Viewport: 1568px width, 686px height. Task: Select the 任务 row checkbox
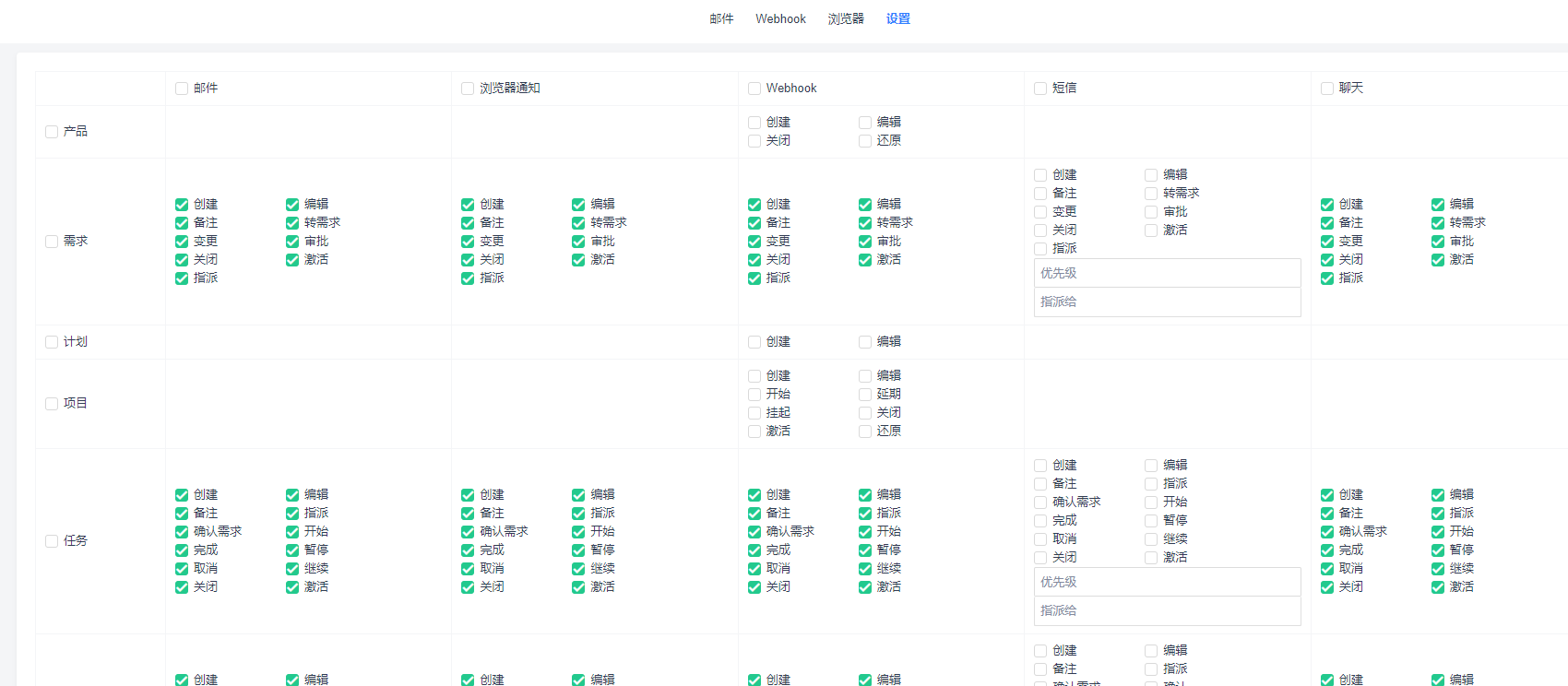pos(52,541)
